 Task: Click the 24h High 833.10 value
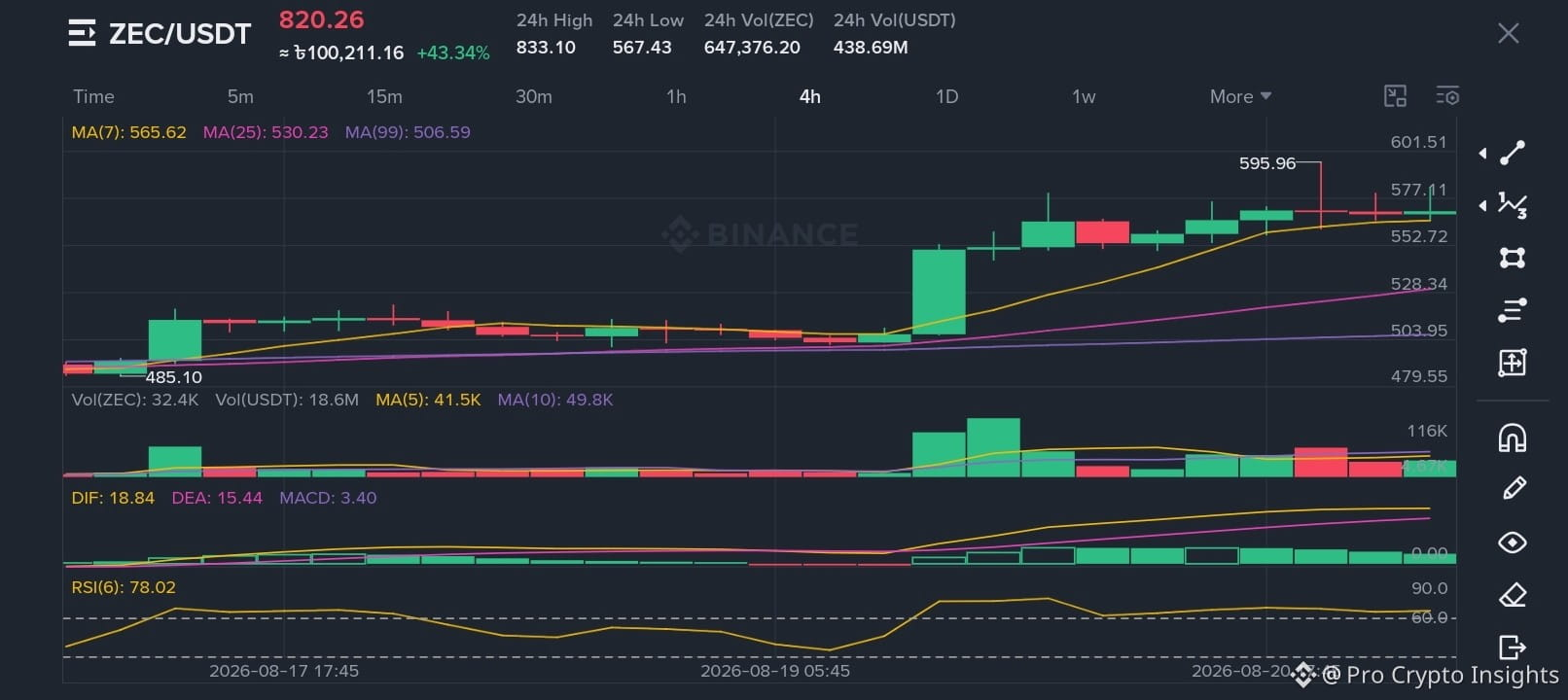tap(546, 47)
